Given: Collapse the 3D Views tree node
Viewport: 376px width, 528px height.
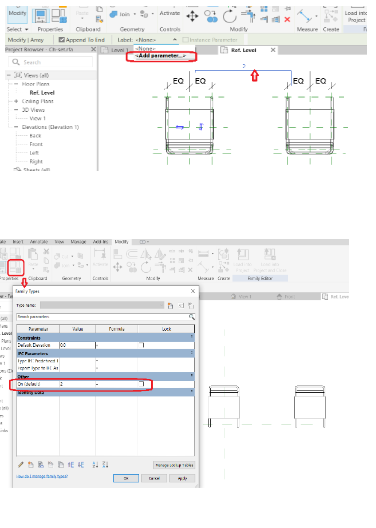Looking at the screenshot, I should (16, 110).
